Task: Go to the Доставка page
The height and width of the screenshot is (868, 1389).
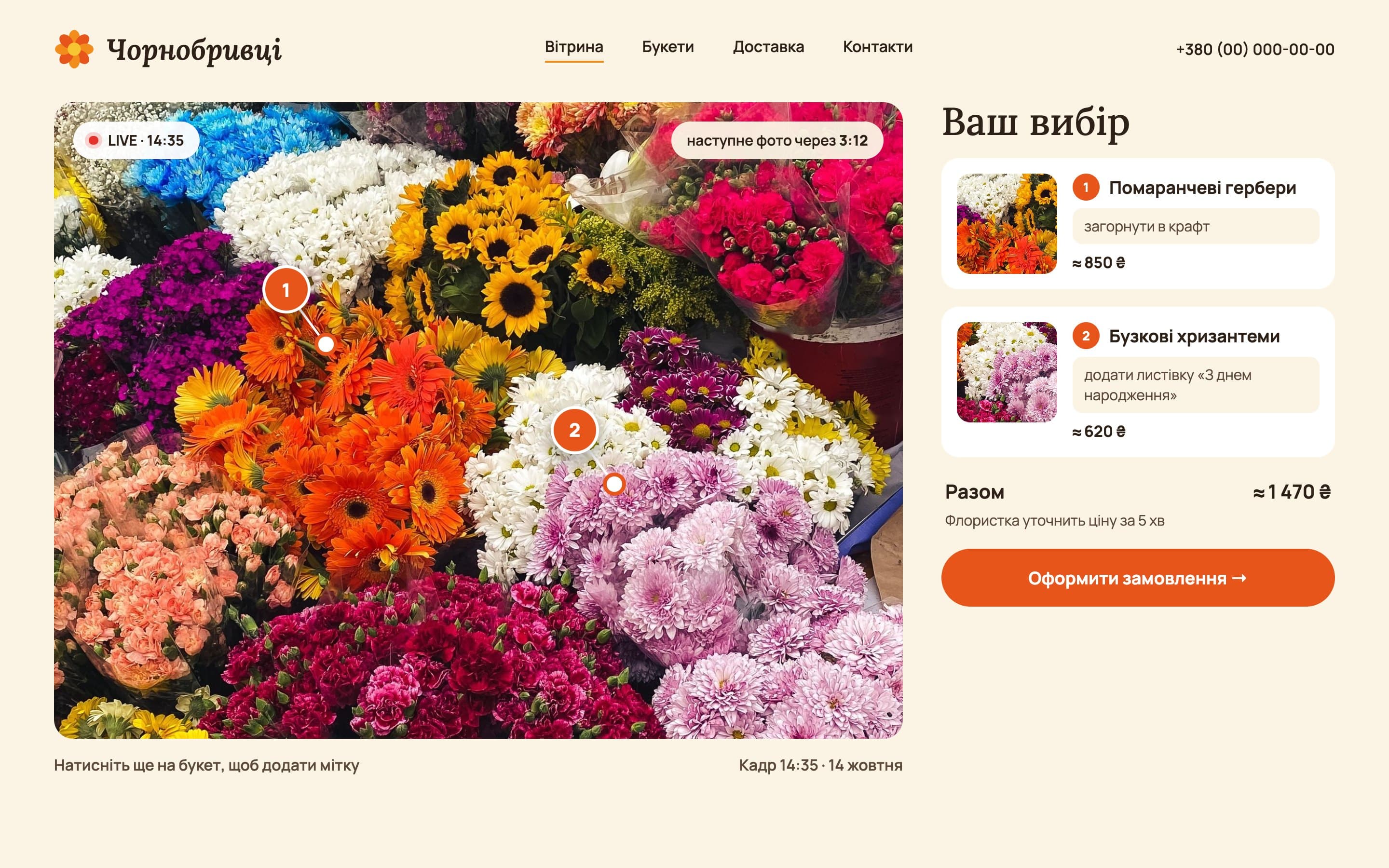Action: 768,47
